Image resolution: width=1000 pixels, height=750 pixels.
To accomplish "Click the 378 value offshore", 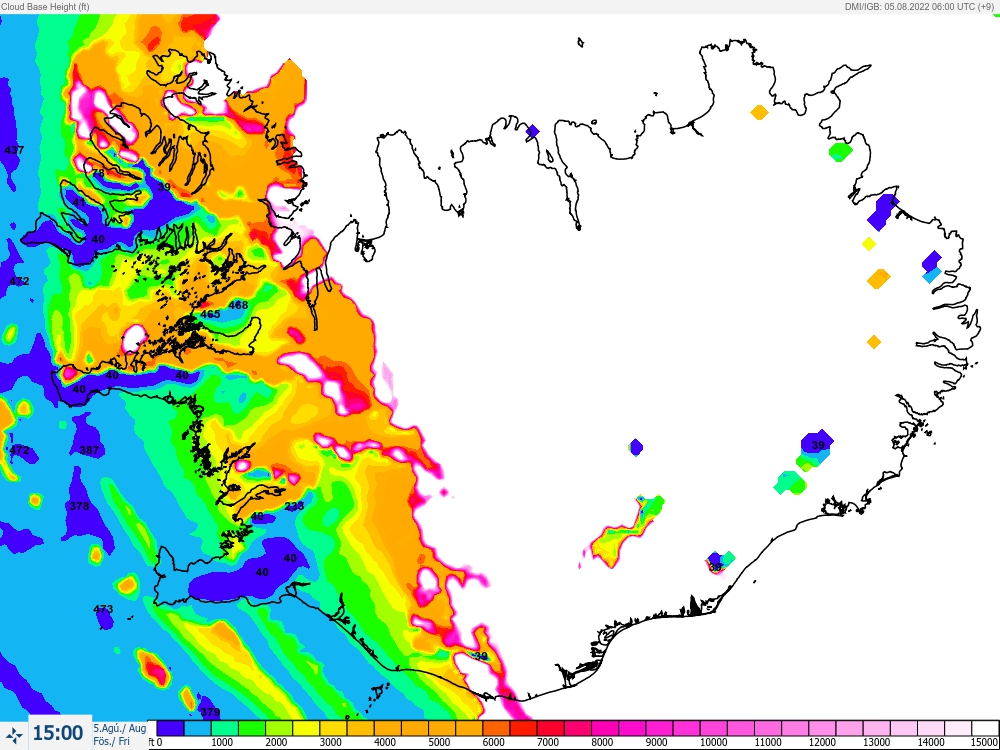I will pyautogui.click(x=79, y=506).
